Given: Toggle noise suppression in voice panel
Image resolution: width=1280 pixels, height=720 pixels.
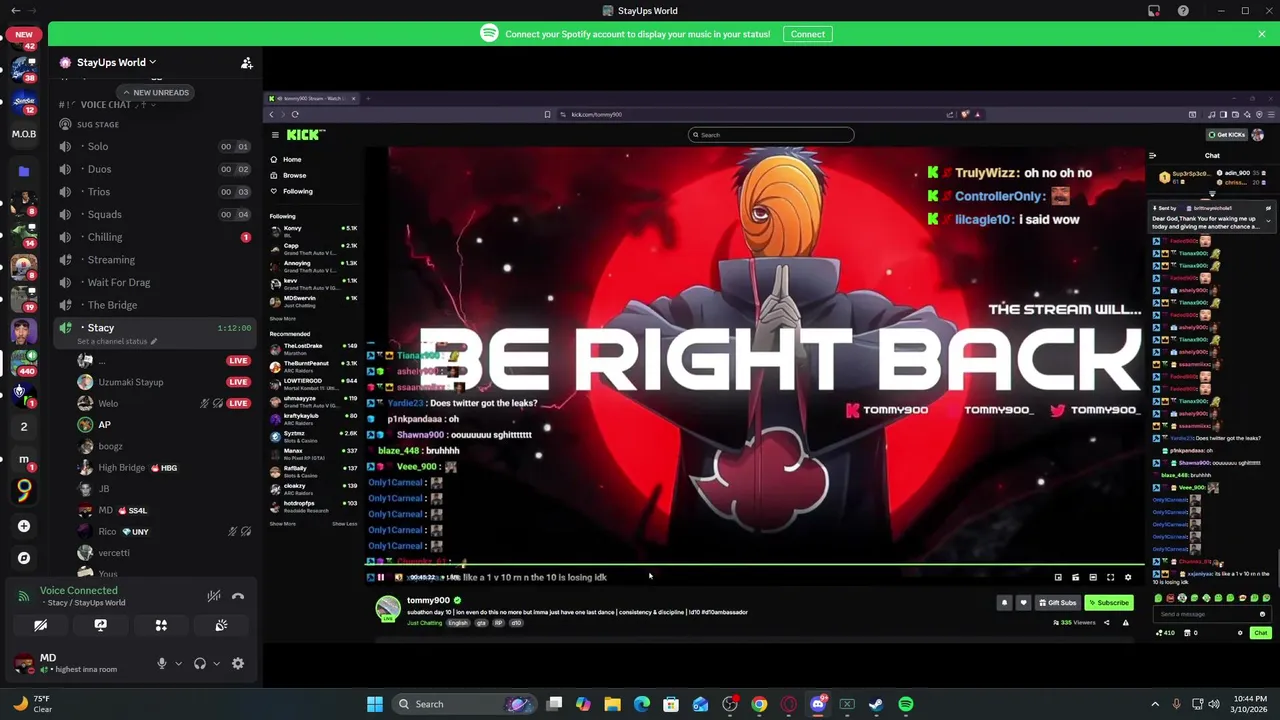Looking at the screenshot, I should 213,596.
